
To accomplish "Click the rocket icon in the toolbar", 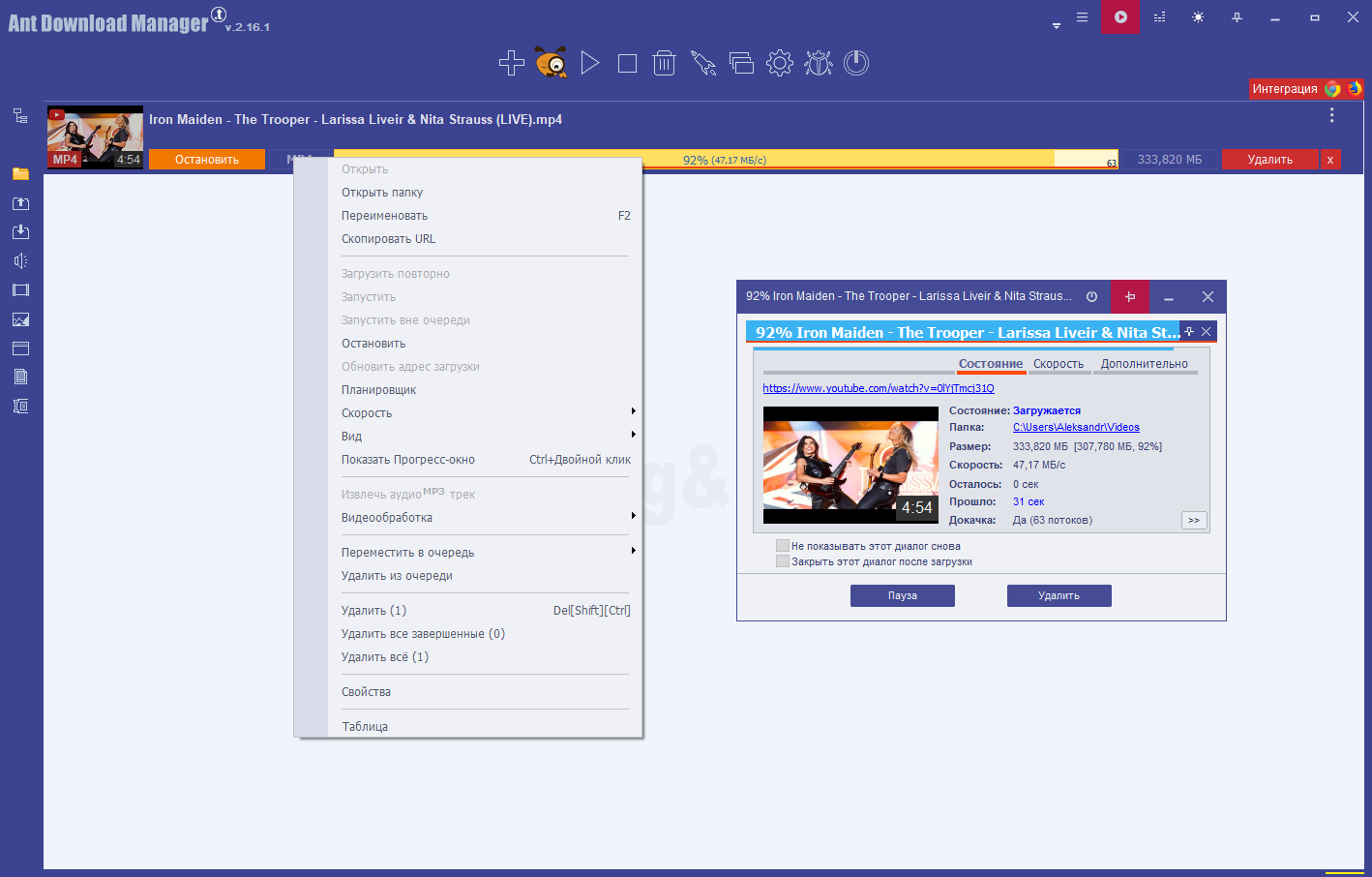I will pos(703,63).
